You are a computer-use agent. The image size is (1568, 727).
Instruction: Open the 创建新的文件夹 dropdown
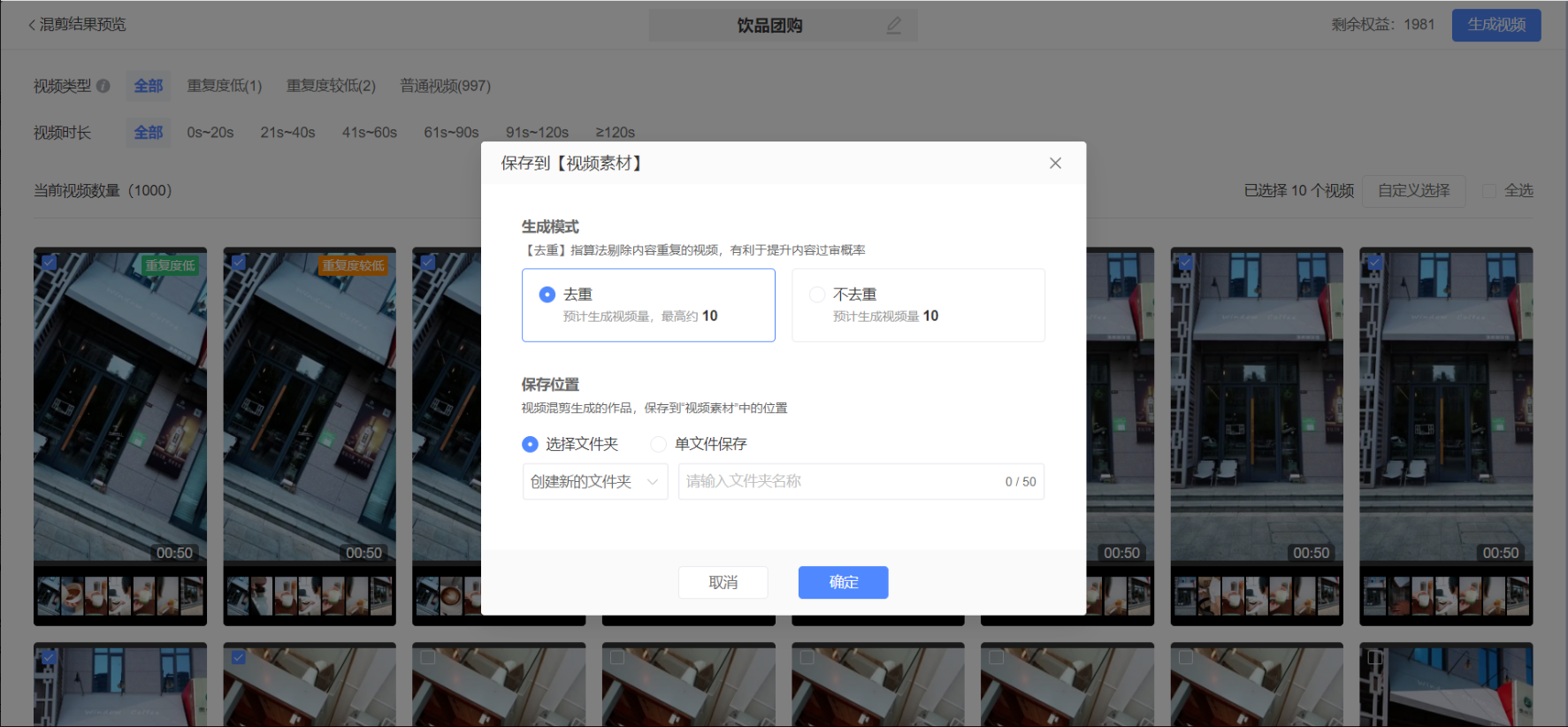(x=594, y=482)
